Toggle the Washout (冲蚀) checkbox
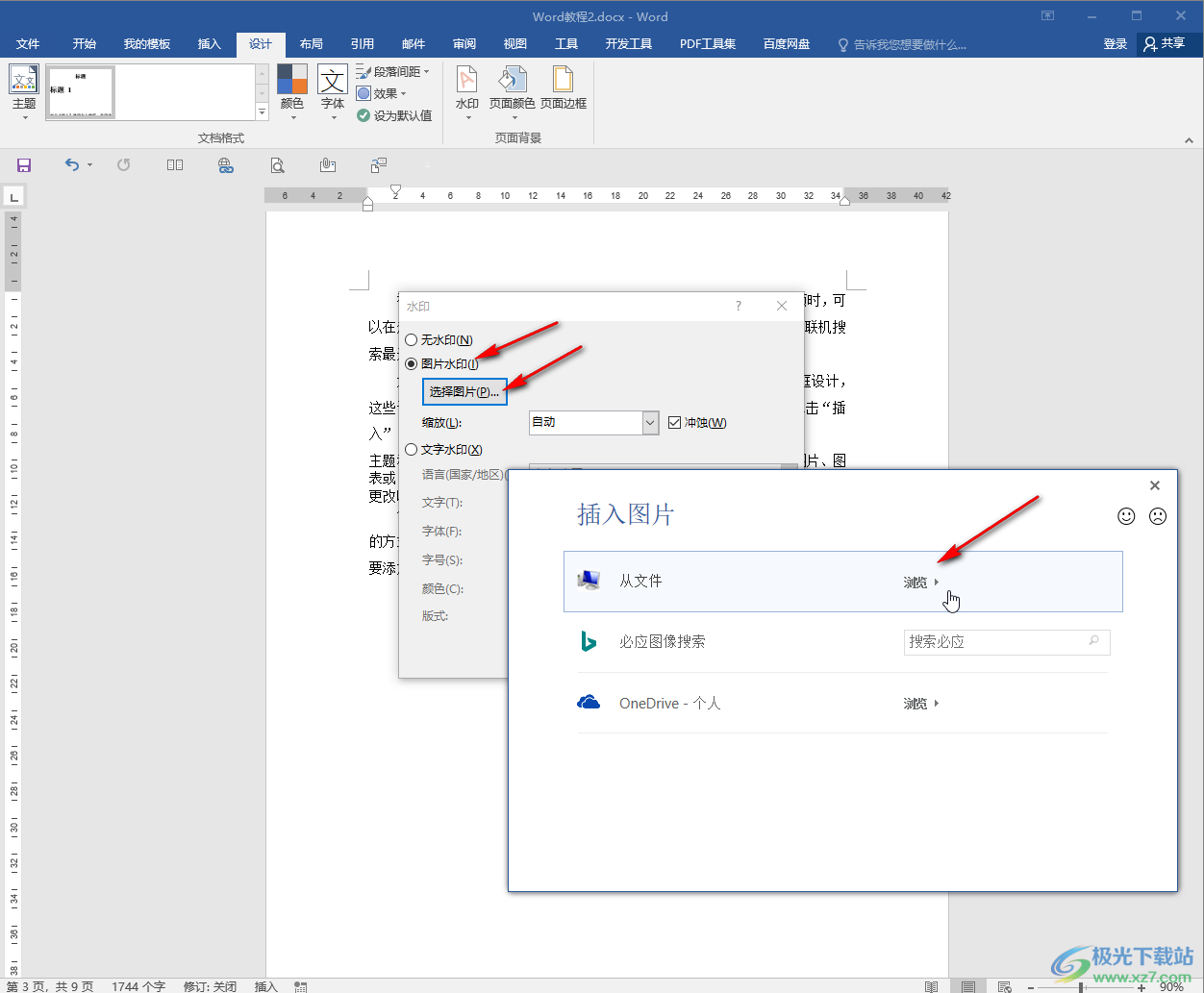1204x993 pixels. 675,423
